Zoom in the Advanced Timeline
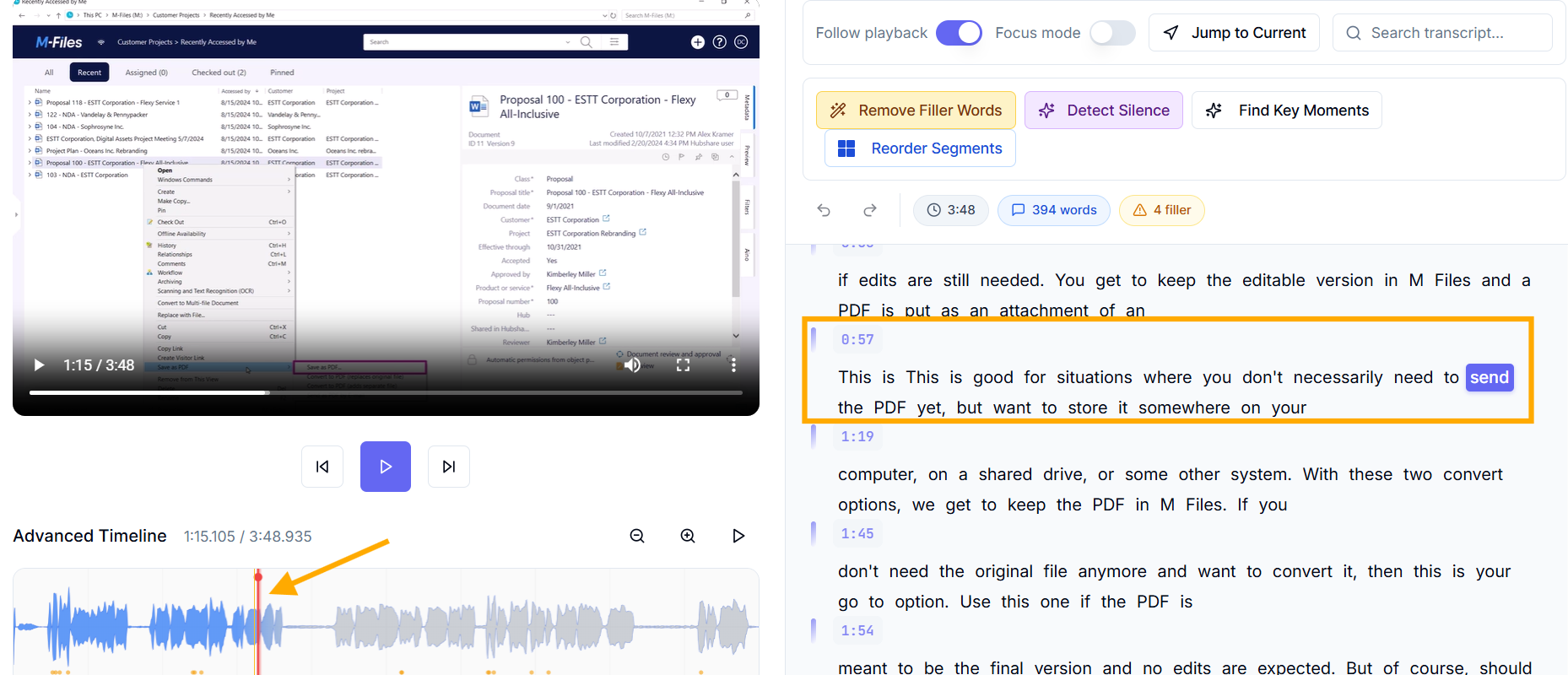The height and width of the screenshot is (675, 1568). 688,536
